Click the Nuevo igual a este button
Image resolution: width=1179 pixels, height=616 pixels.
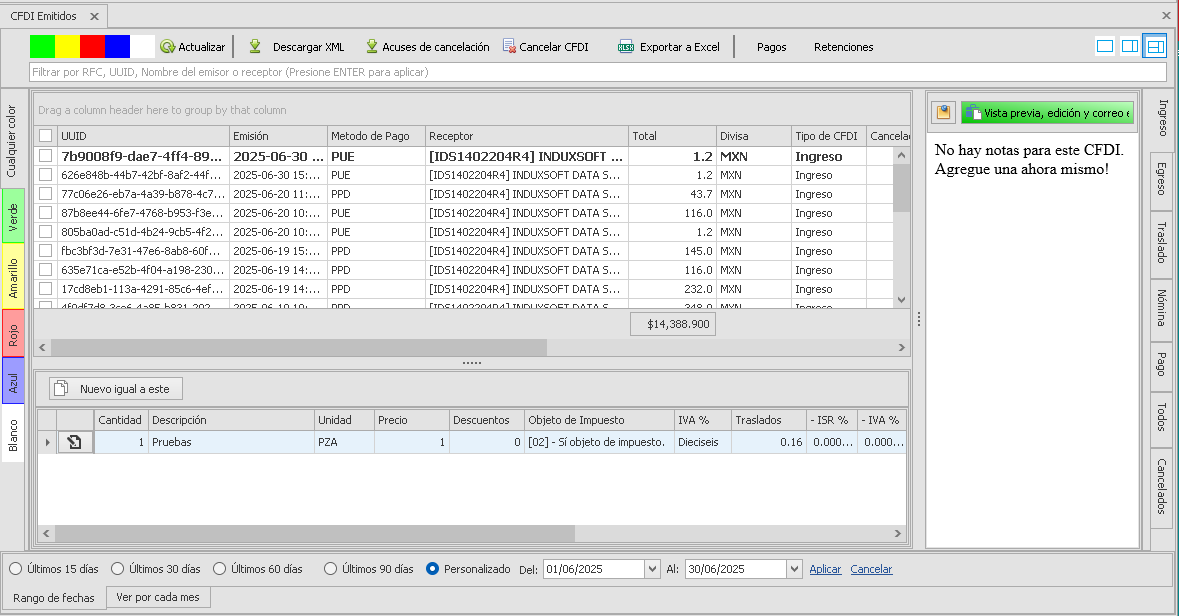click(x=116, y=388)
